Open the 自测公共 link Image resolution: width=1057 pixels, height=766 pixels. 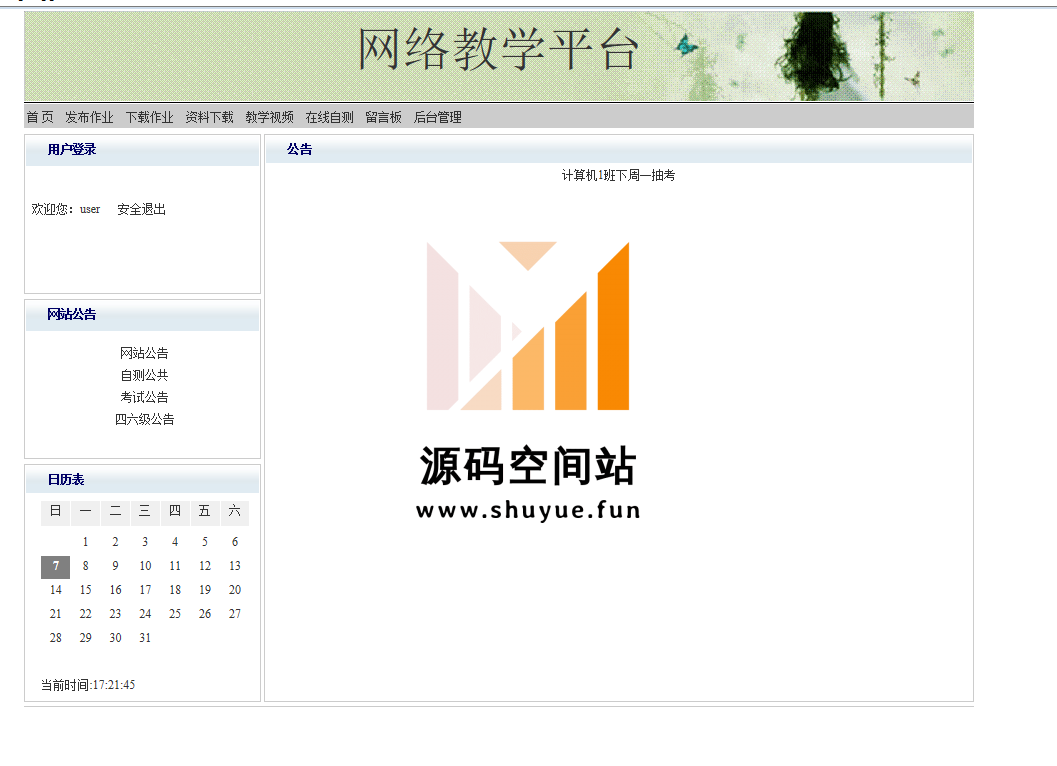point(144,375)
